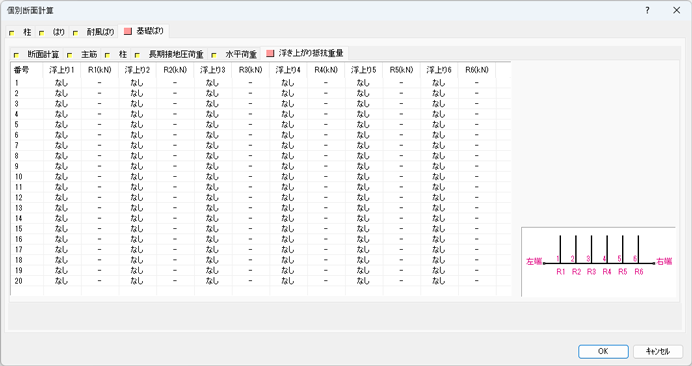Click row 13's R4(kN) cell
This screenshot has height=366, width=692.
326,208
